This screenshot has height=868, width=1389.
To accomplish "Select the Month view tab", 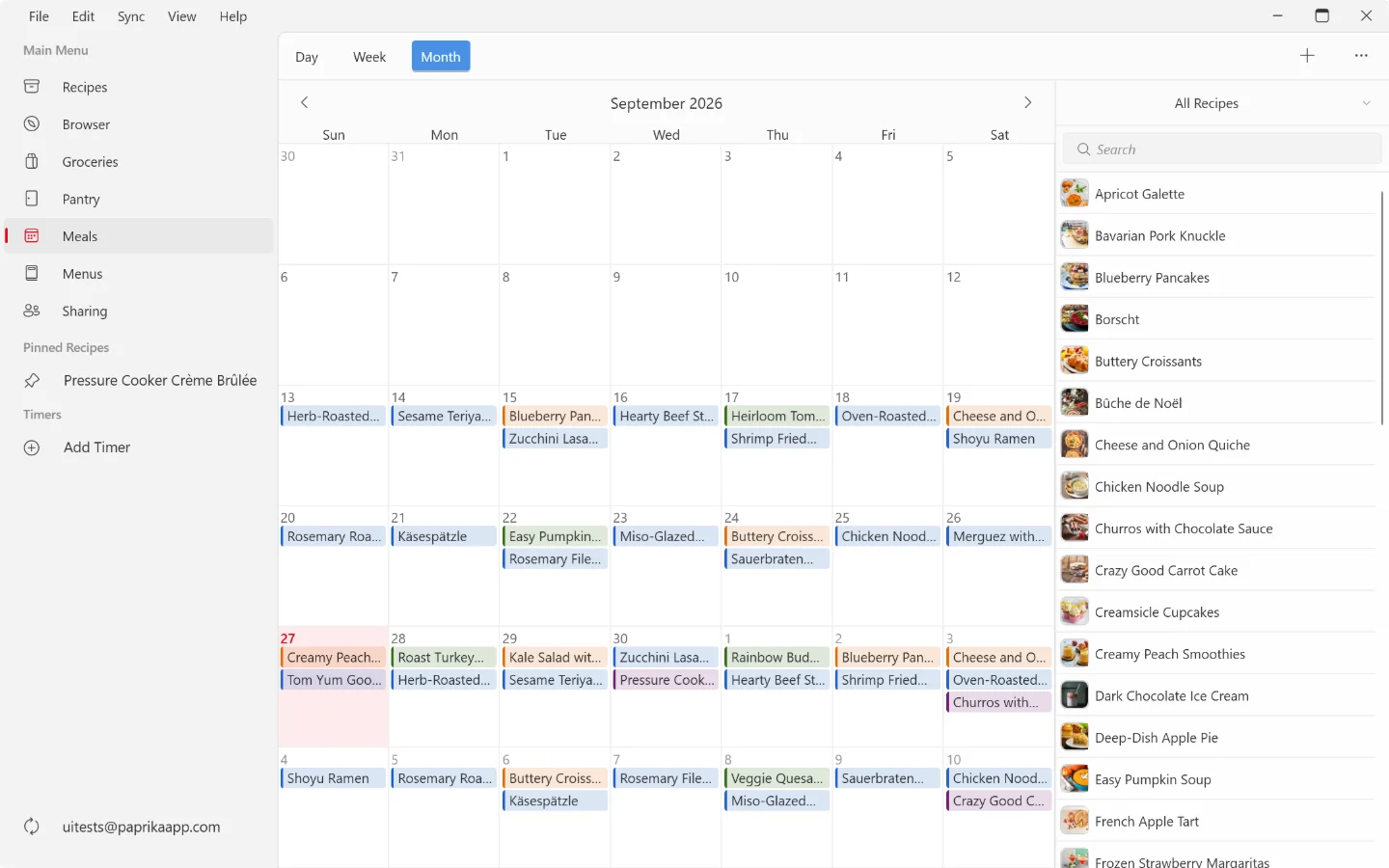I will point(441,57).
